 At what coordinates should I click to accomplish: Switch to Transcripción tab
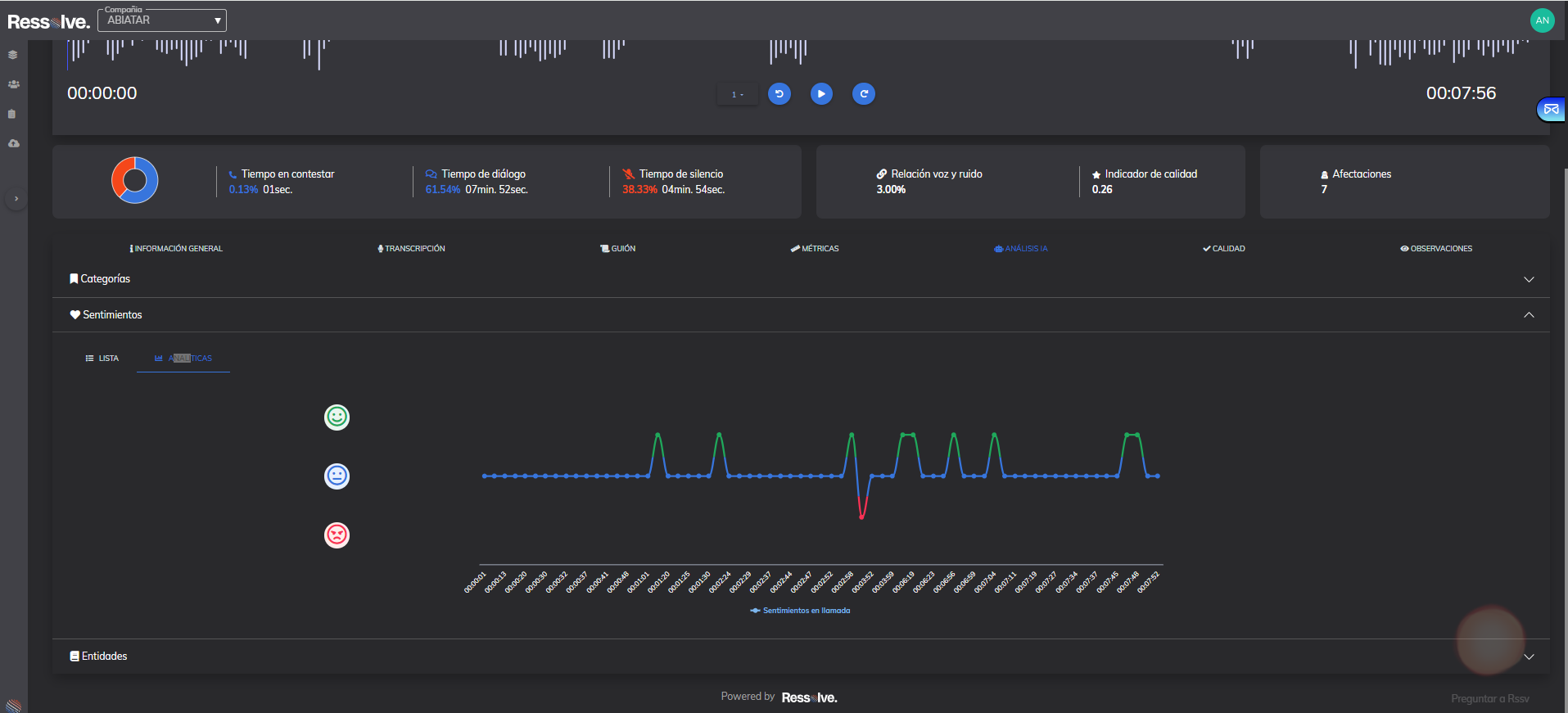pos(411,249)
